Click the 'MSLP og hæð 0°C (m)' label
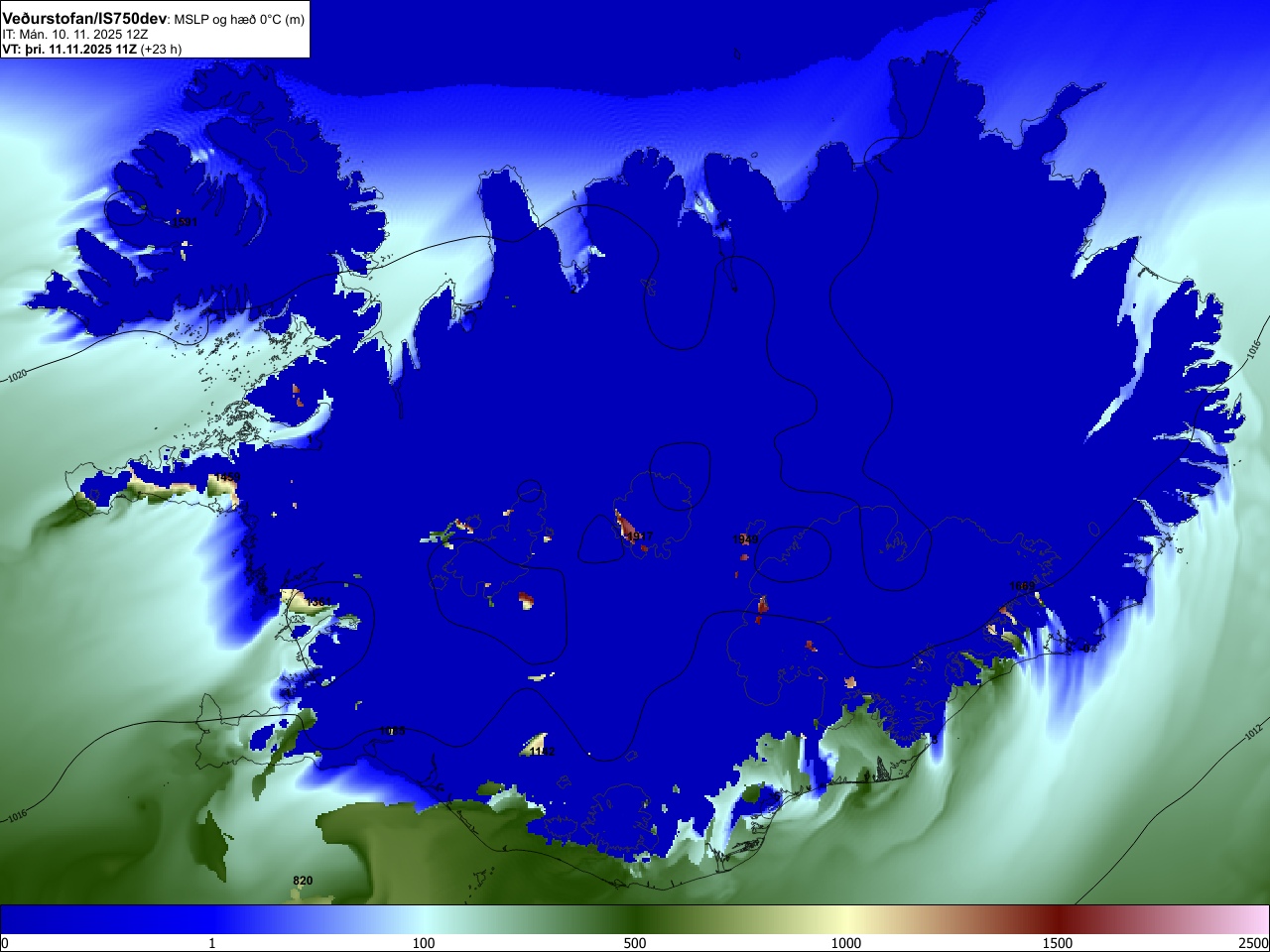1270x952 pixels. (239, 20)
